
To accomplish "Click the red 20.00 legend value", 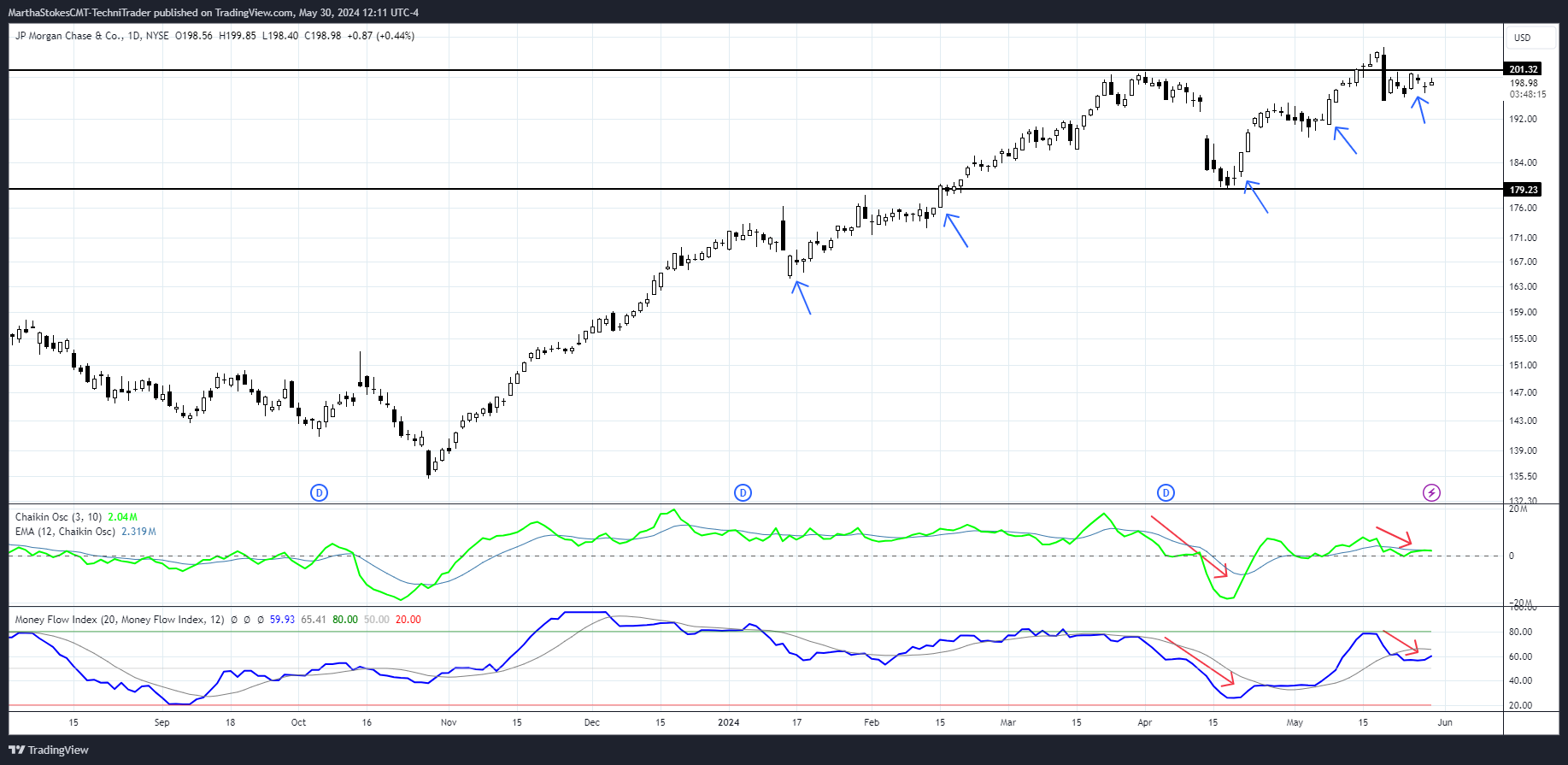I will click(x=408, y=620).
